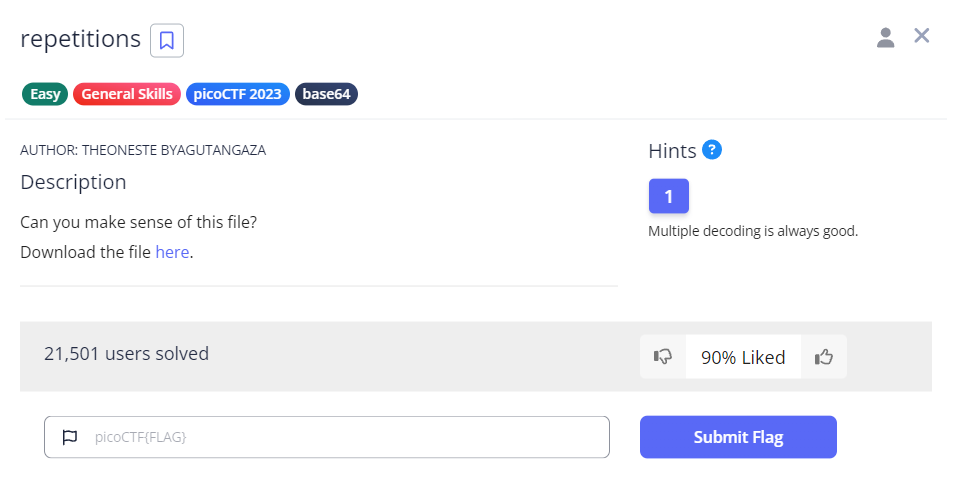Click the Hints heading
Viewport: 953px width, 491px height.
672,151
